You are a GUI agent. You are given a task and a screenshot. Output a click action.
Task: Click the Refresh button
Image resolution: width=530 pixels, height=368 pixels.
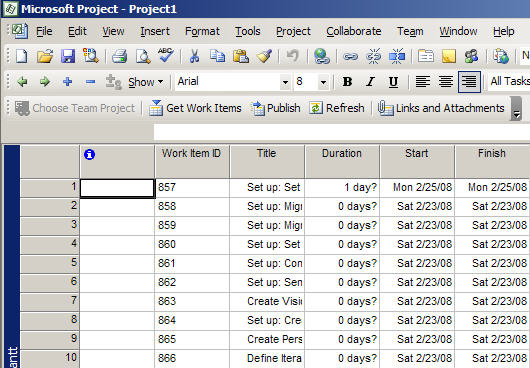tap(337, 108)
